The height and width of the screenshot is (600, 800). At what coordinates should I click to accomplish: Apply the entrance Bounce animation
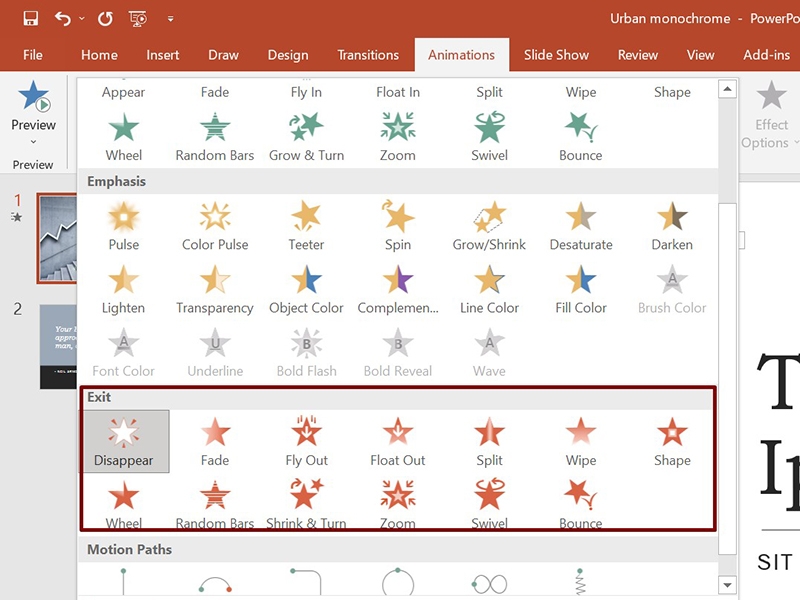point(581,137)
